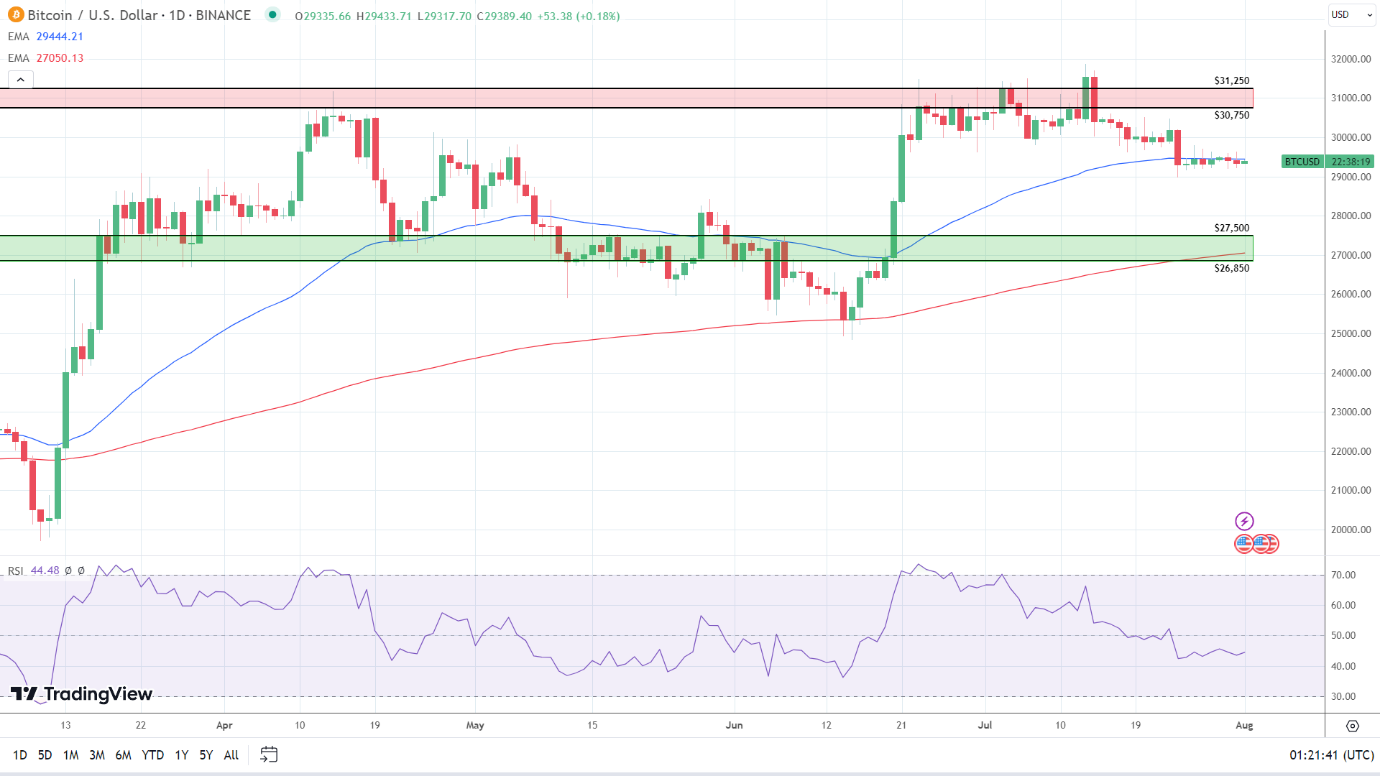The height and width of the screenshot is (776, 1380).
Task: Select the All time range
Action: (x=231, y=755)
